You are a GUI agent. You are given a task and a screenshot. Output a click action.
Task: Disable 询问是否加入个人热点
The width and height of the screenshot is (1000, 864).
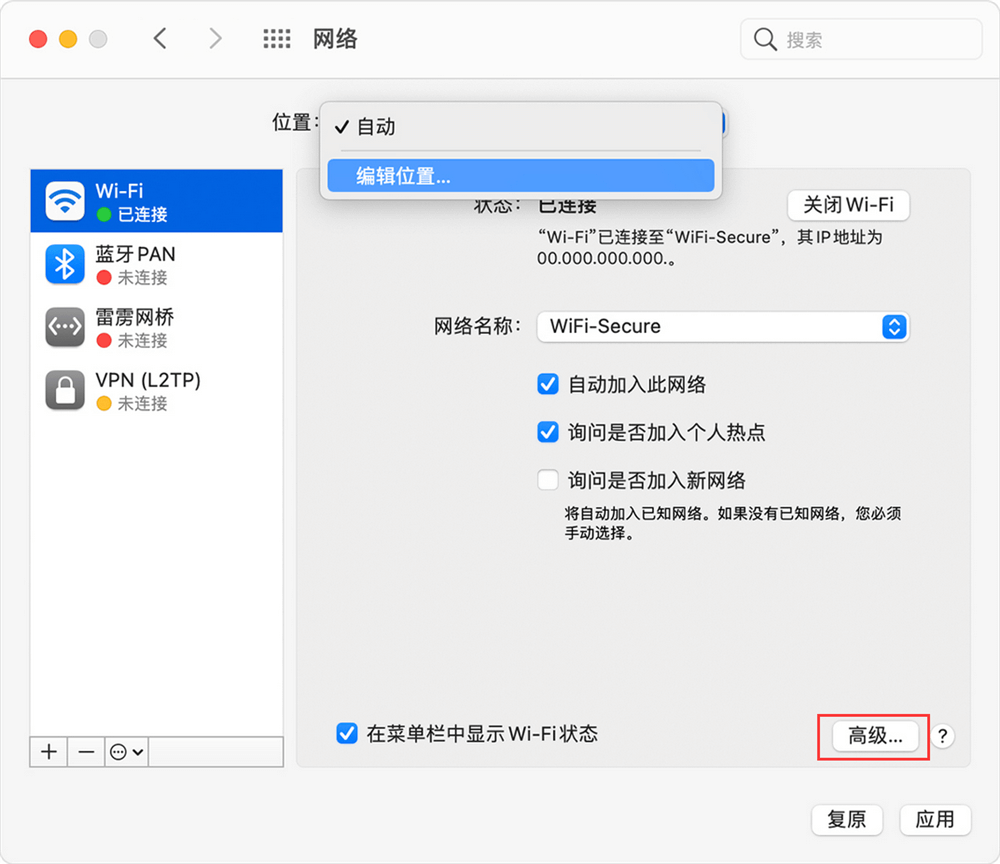pyautogui.click(x=548, y=432)
